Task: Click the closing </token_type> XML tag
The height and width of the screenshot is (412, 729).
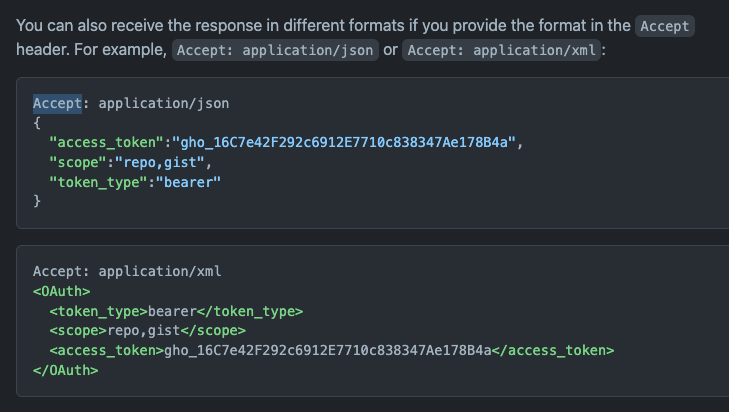Action: [x=250, y=311]
